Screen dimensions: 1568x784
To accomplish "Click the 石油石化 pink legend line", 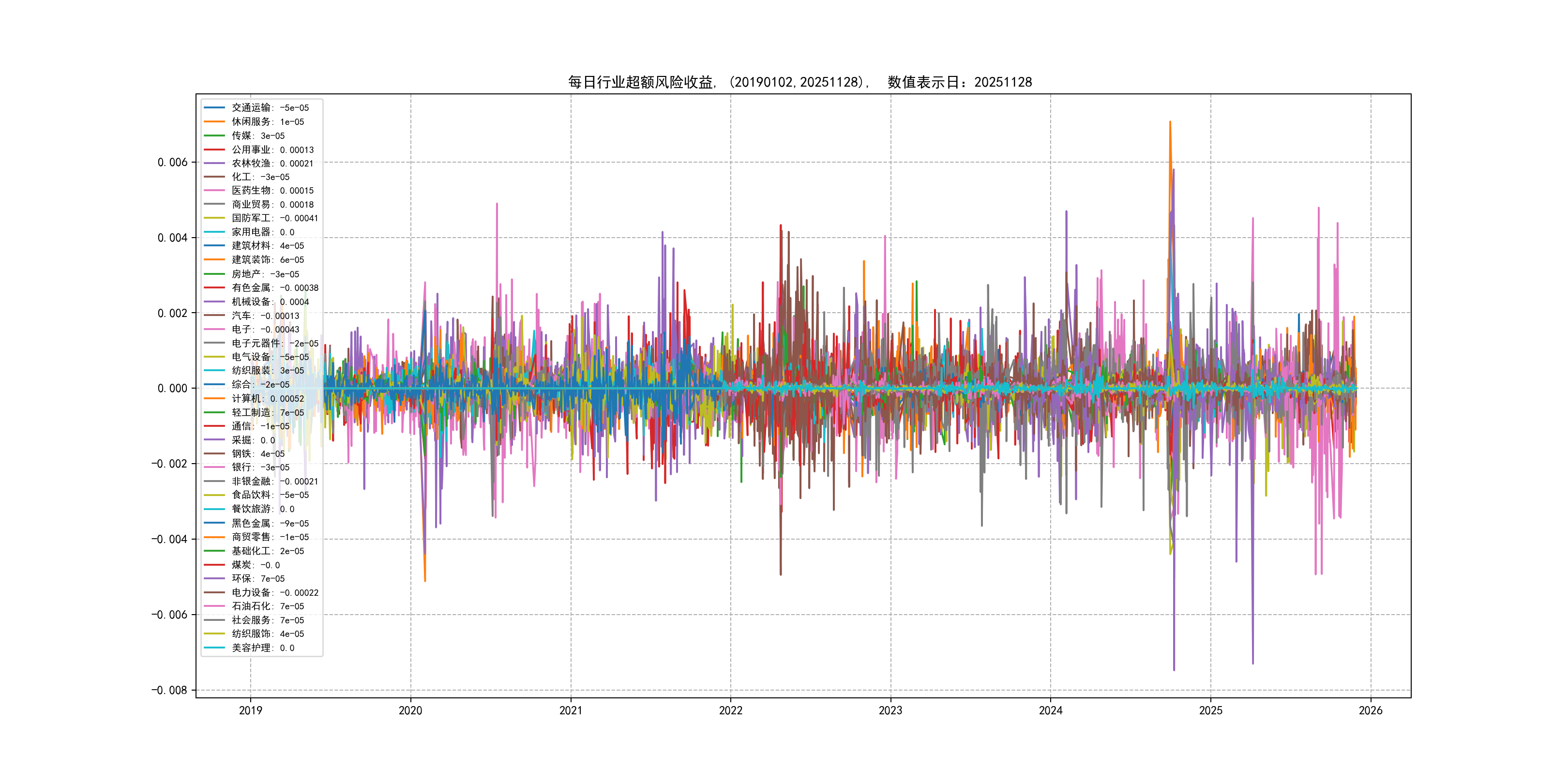I will click(x=214, y=606).
